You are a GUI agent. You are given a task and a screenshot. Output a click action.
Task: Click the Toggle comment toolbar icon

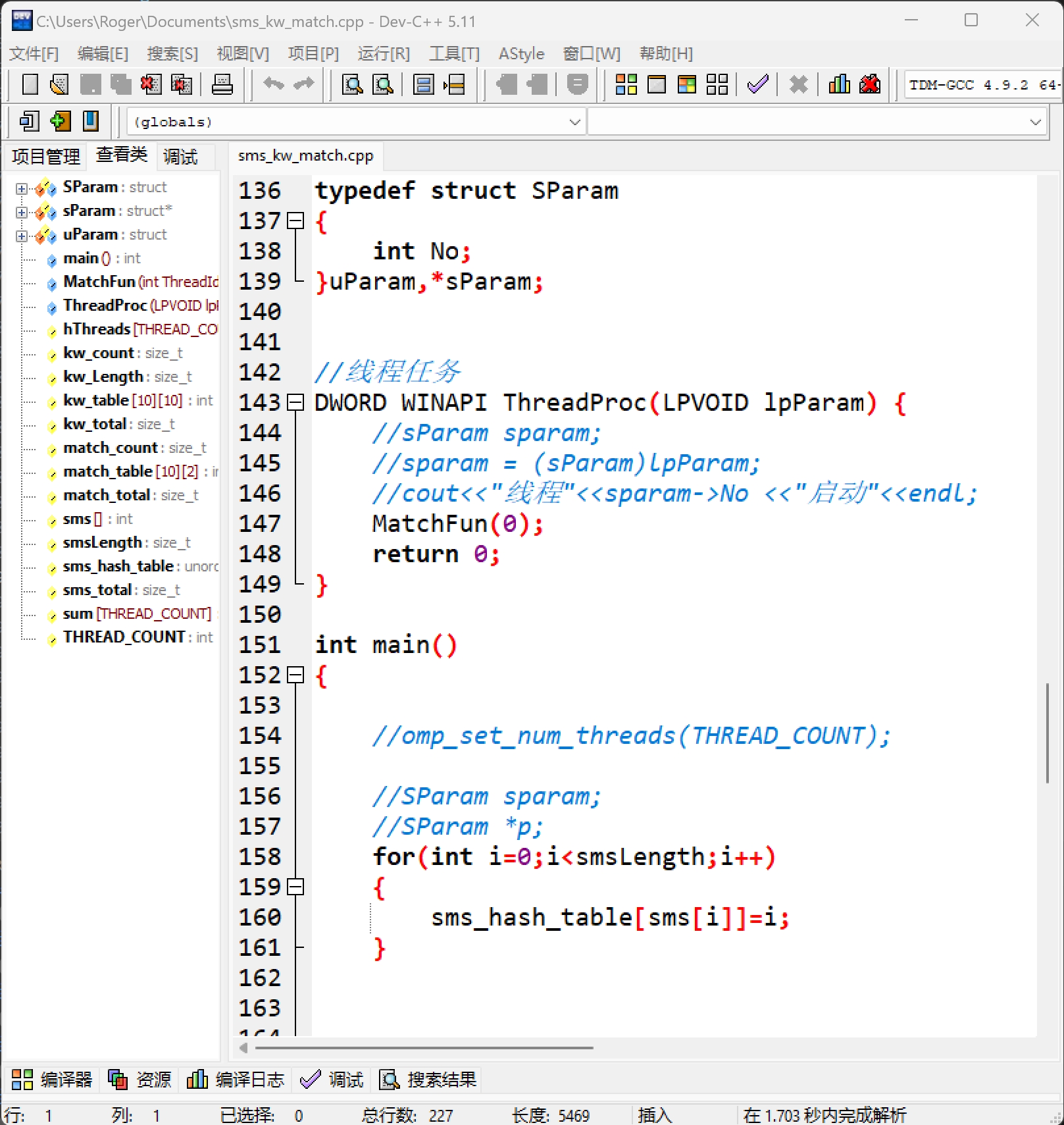577,84
